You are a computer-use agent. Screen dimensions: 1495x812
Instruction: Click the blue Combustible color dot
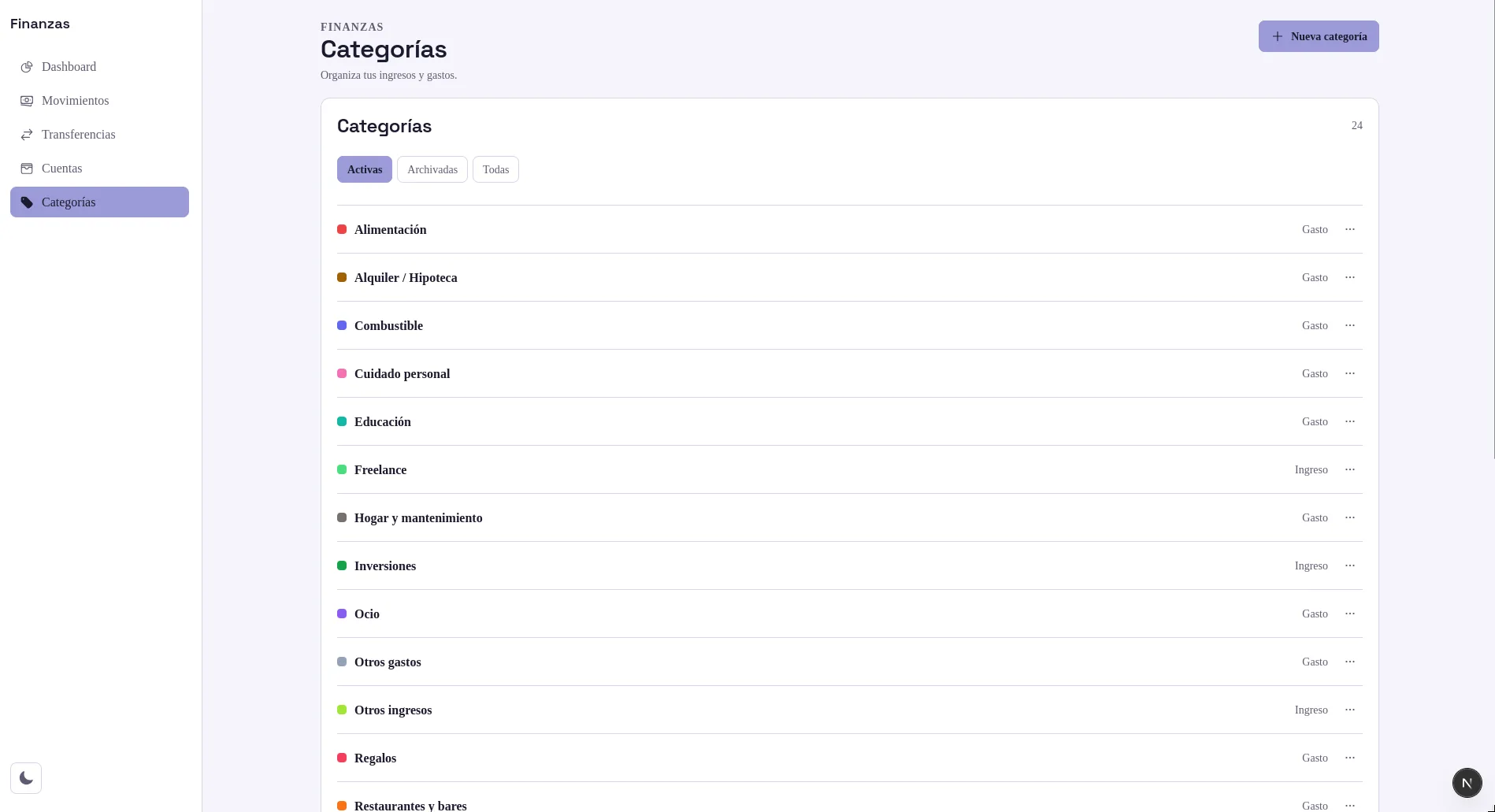pos(342,325)
